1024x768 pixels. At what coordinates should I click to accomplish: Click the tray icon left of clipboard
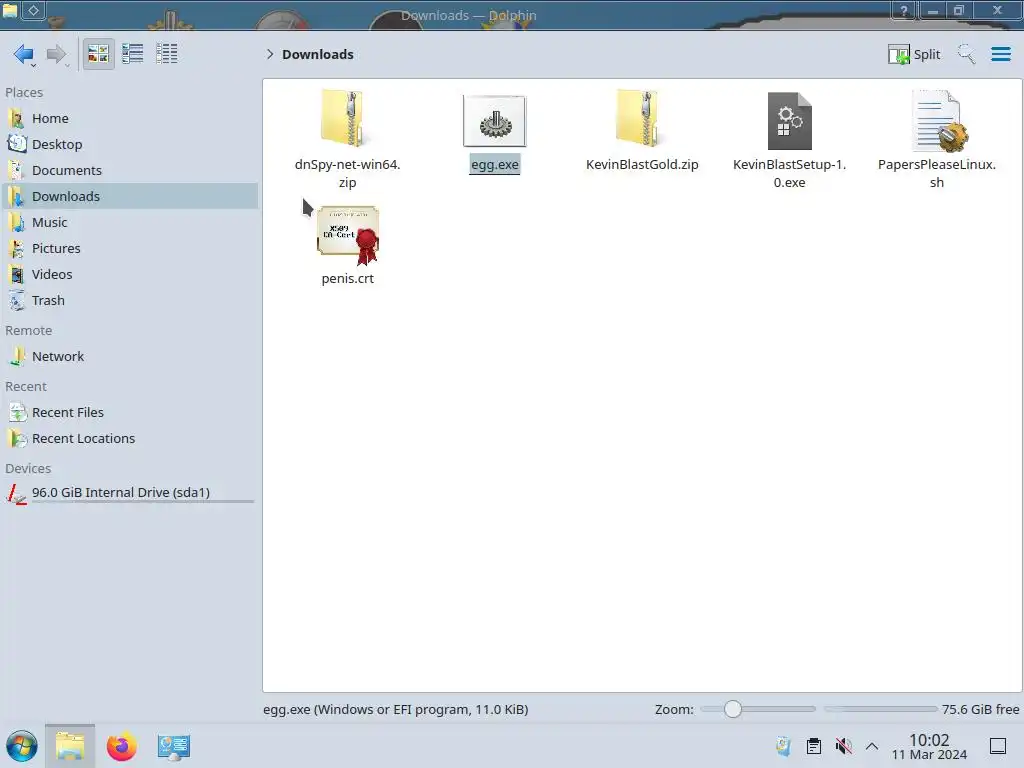pos(784,746)
